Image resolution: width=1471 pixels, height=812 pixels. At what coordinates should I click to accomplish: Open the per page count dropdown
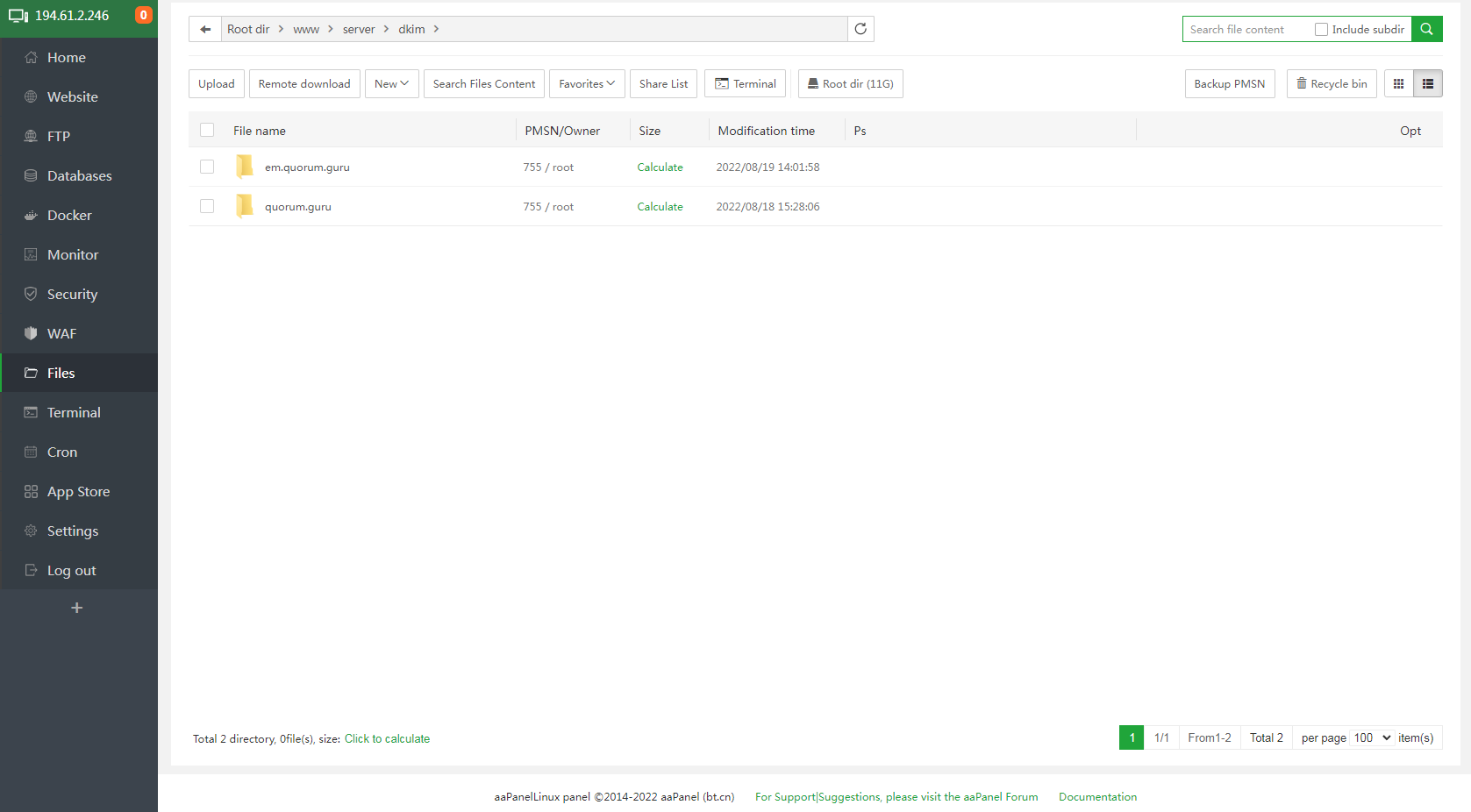click(x=1373, y=737)
